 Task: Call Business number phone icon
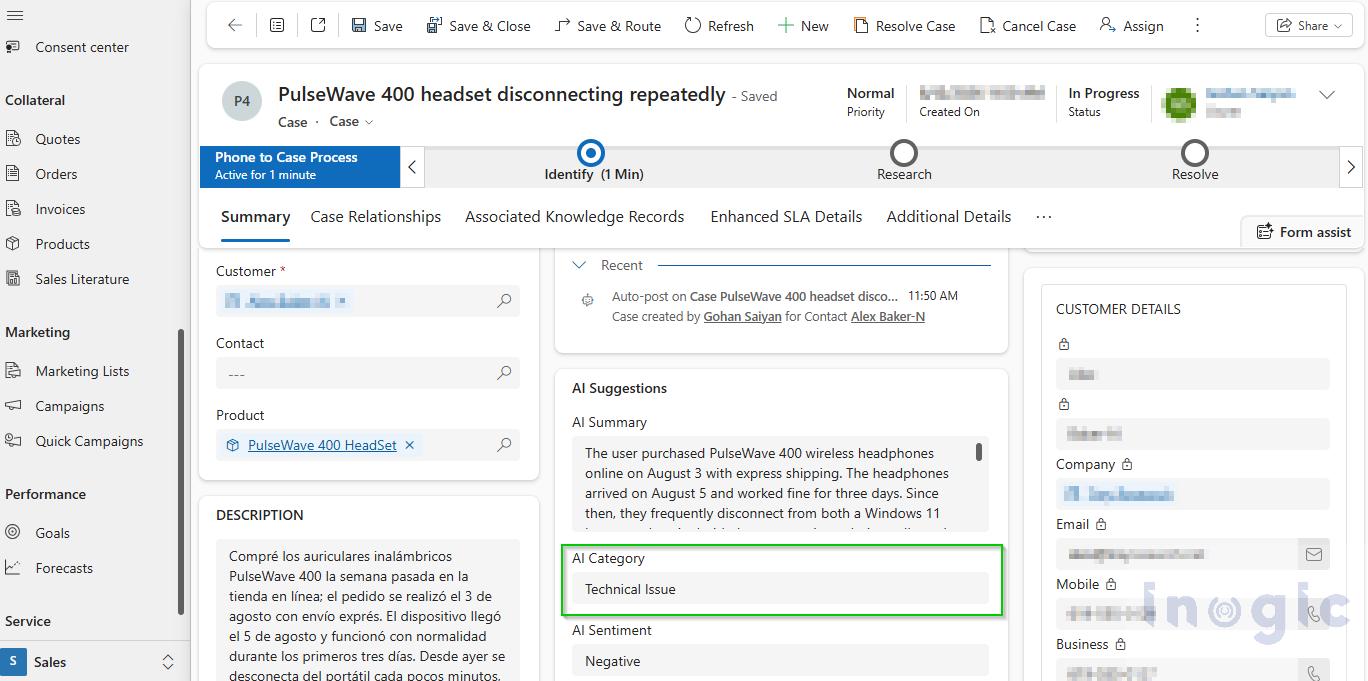[1314, 671]
